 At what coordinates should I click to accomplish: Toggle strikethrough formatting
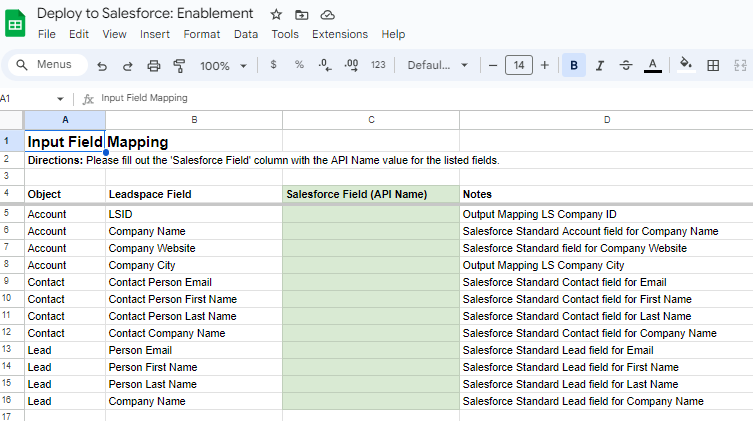pyautogui.click(x=626, y=65)
